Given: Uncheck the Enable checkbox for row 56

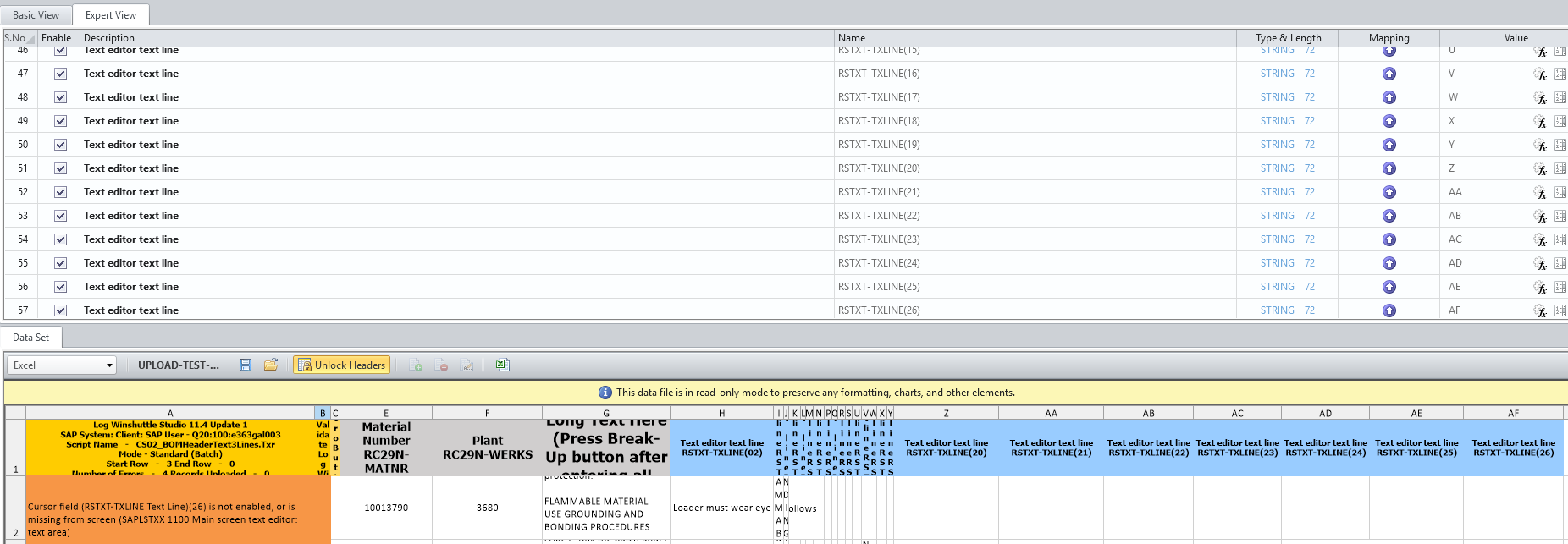Looking at the screenshot, I should pyautogui.click(x=61, y=287).
